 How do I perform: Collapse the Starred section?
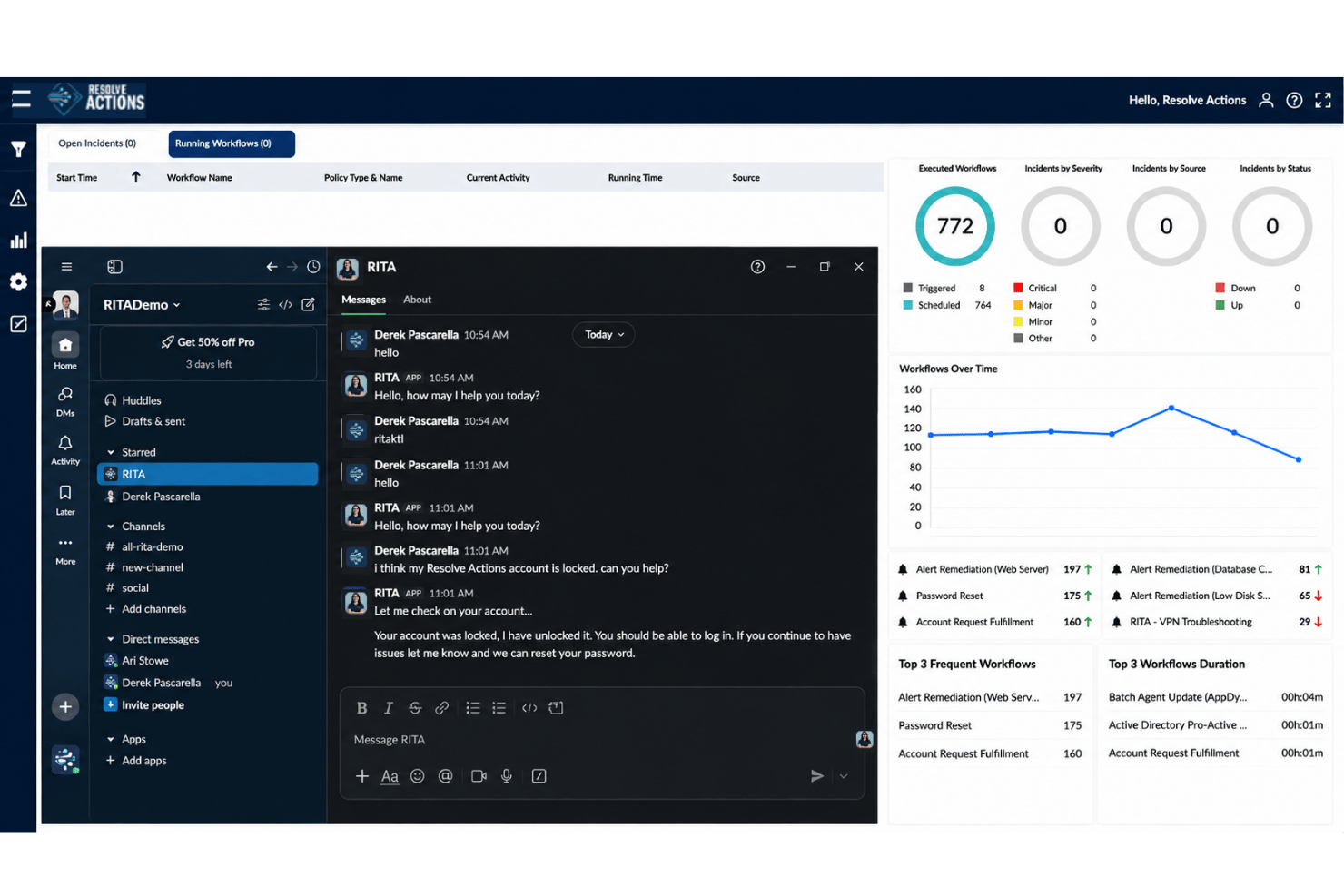(111, 452)
